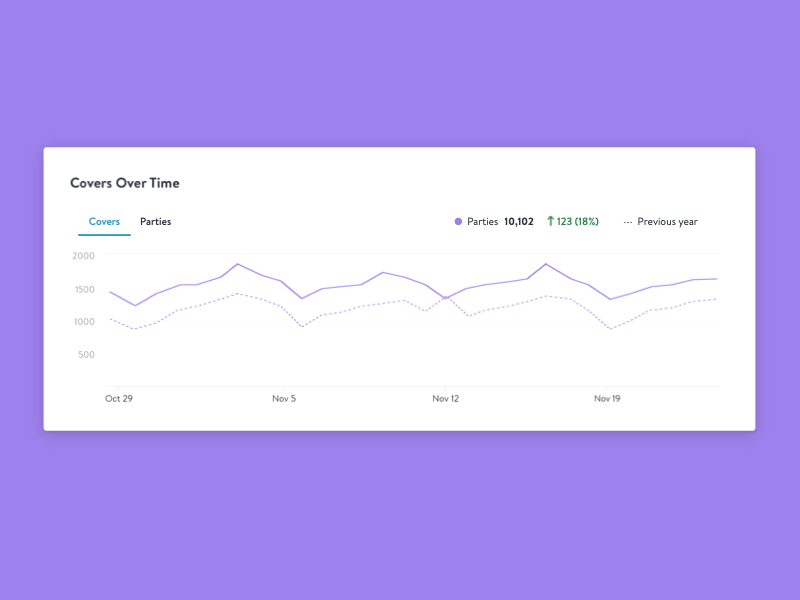Toggle the green growth indicator 123 (18%)
The height and width of the screenshot is (600, 800).
tap(576, 221)
